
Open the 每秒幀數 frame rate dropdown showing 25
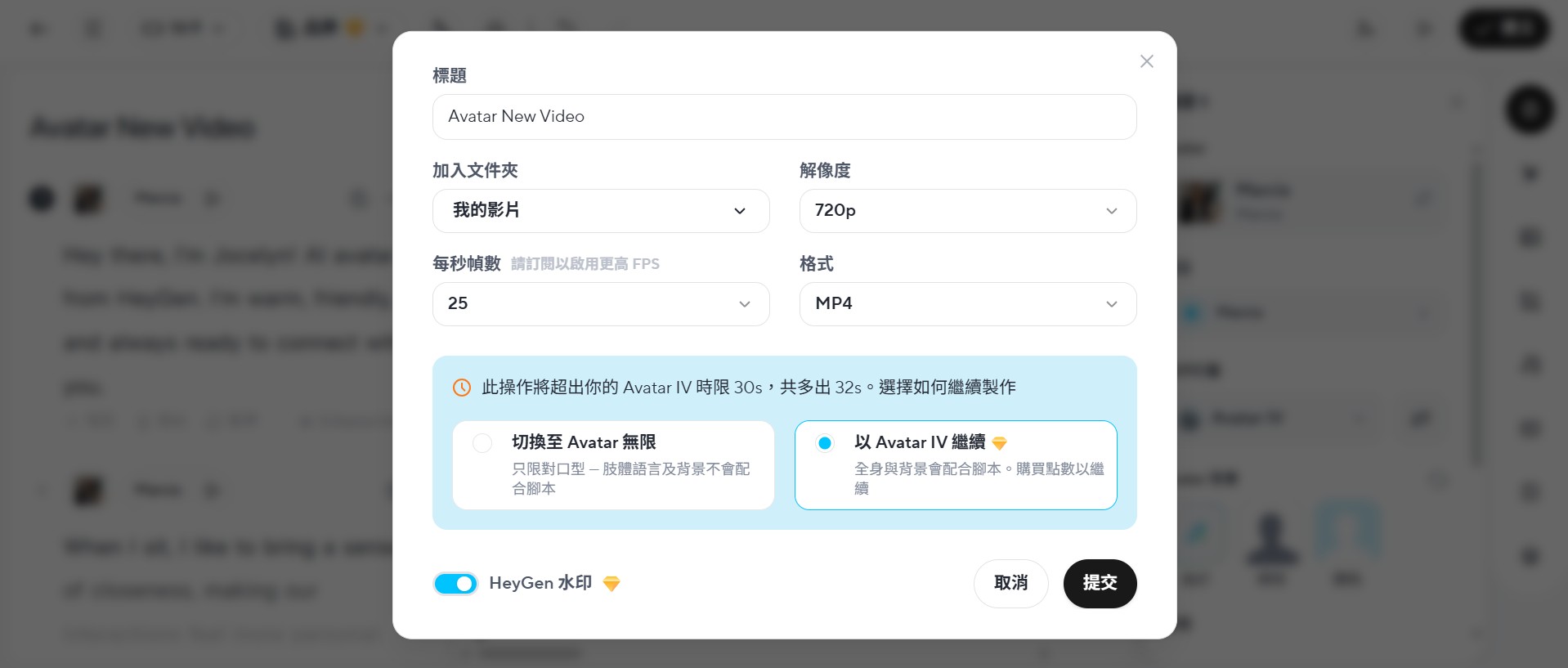click(x=601, y=304)
